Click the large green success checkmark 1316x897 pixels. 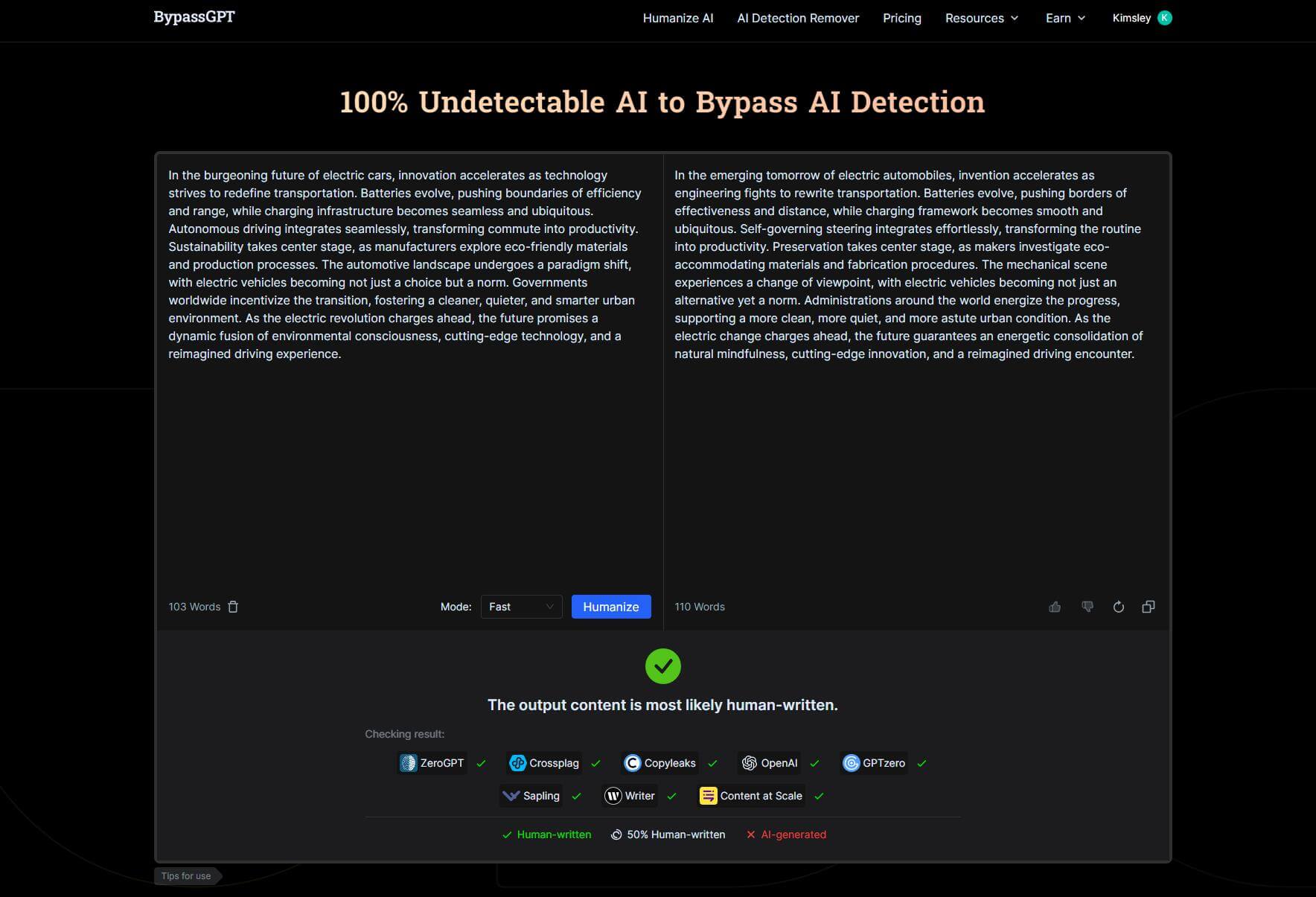point(662,666)
